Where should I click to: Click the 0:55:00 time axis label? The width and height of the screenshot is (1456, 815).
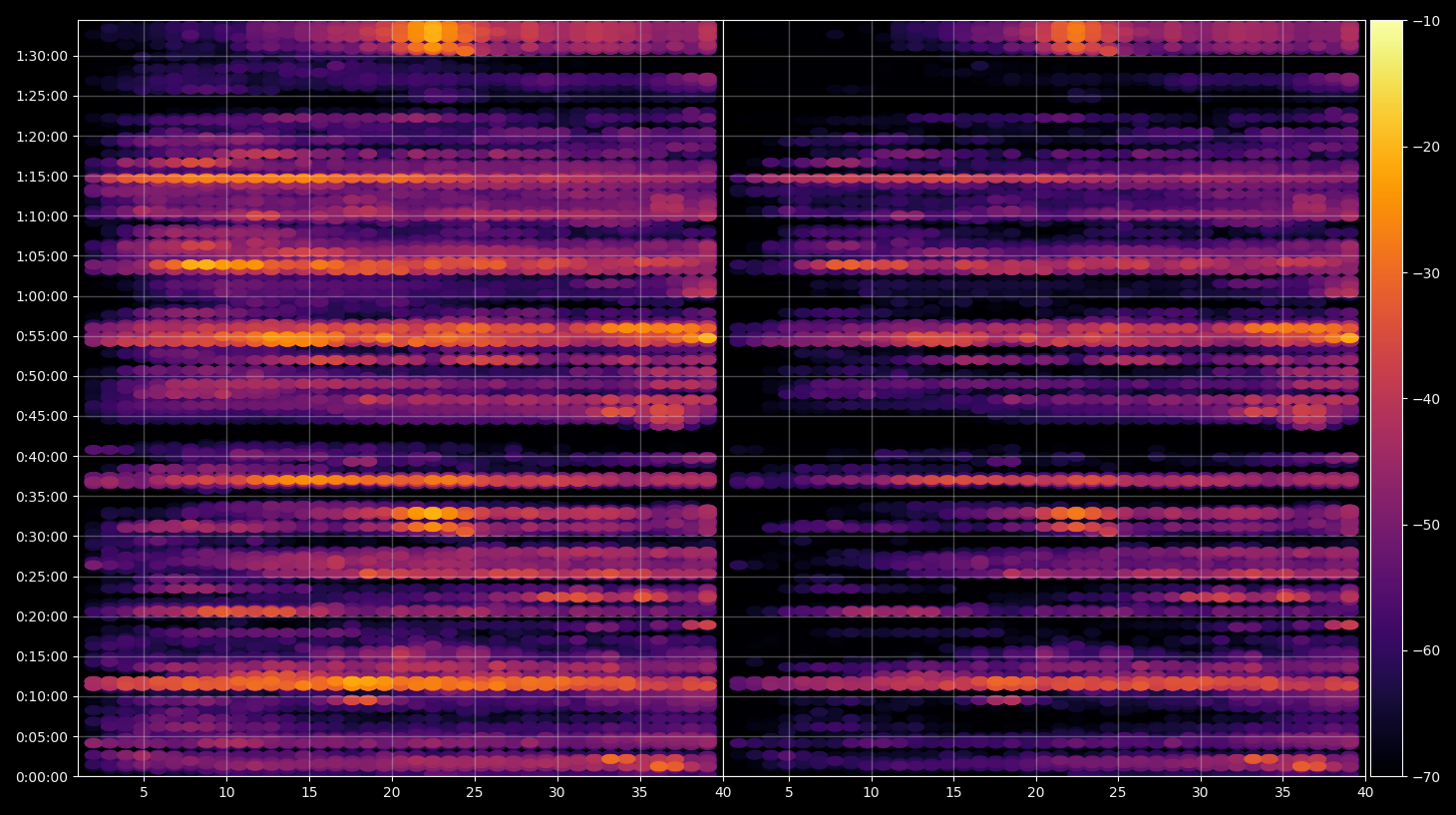[42, 336]
